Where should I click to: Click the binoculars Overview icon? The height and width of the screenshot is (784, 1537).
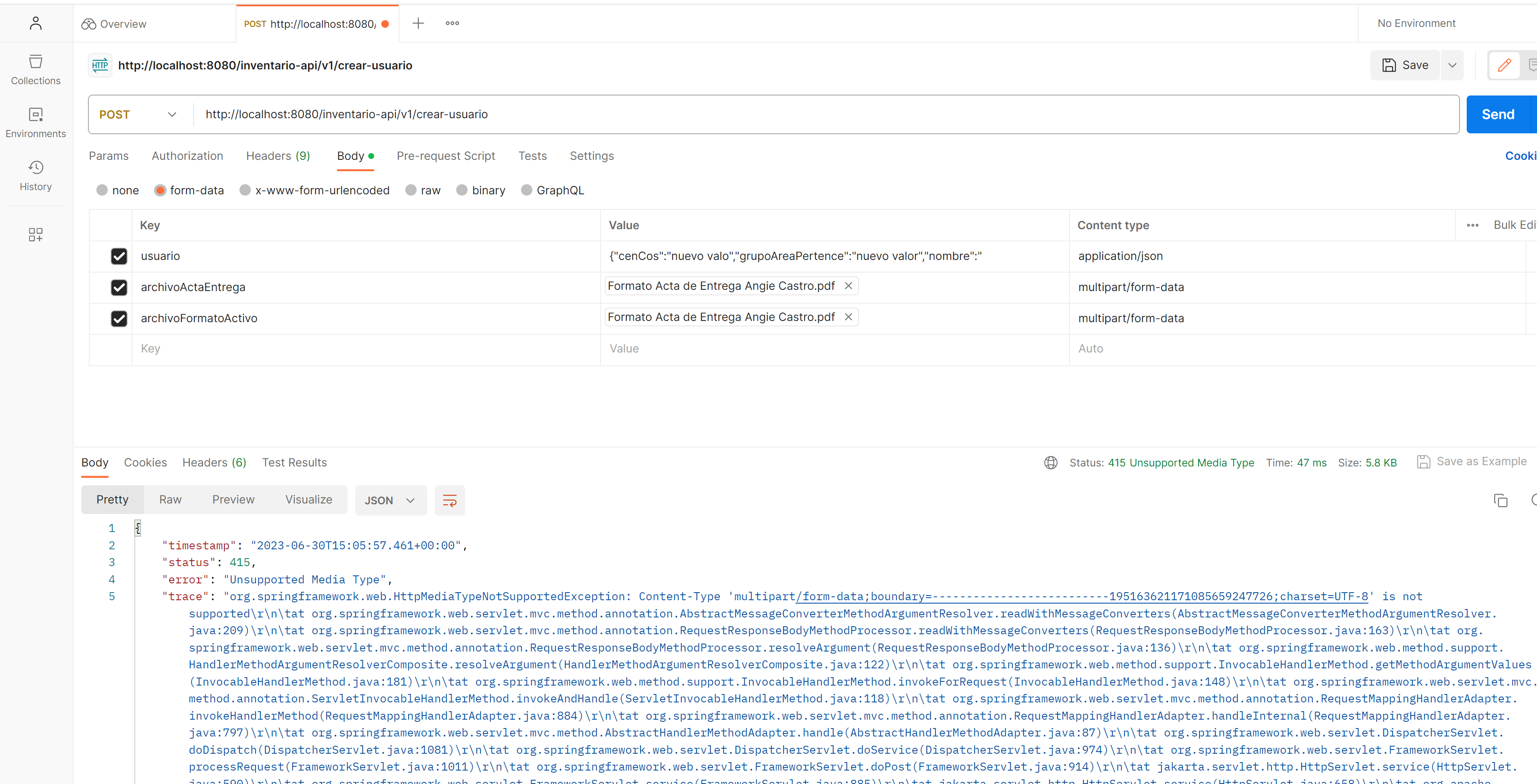click(x=89, y=24)
